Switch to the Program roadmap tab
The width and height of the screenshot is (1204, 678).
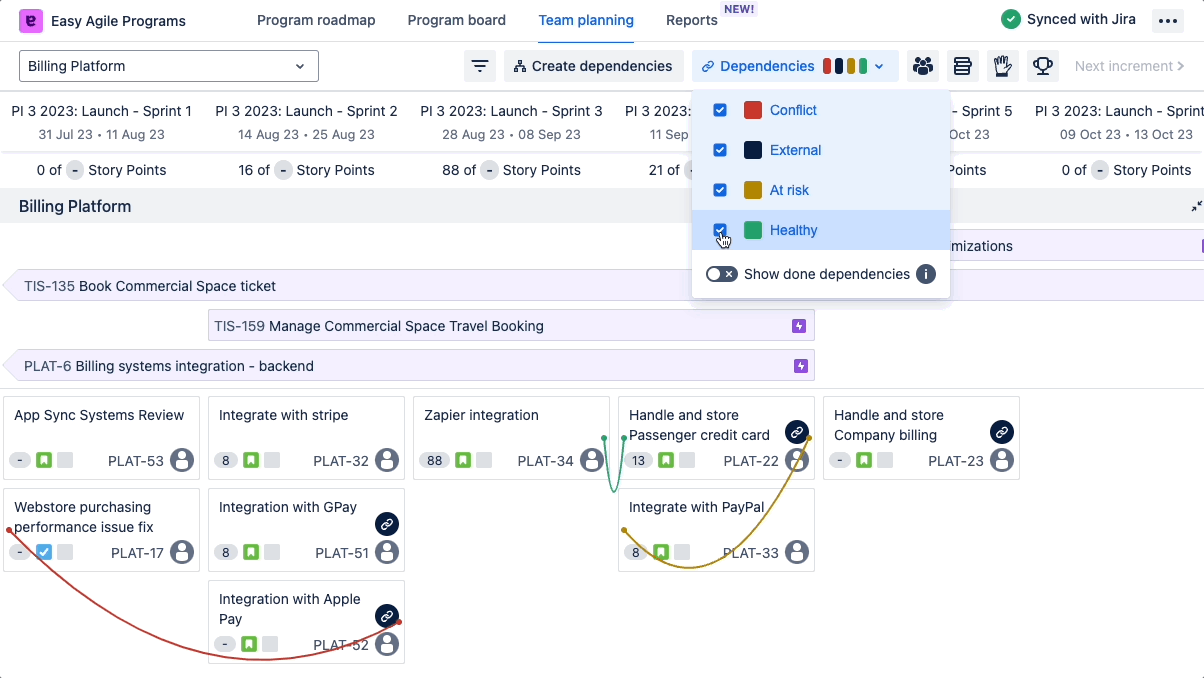316,20
